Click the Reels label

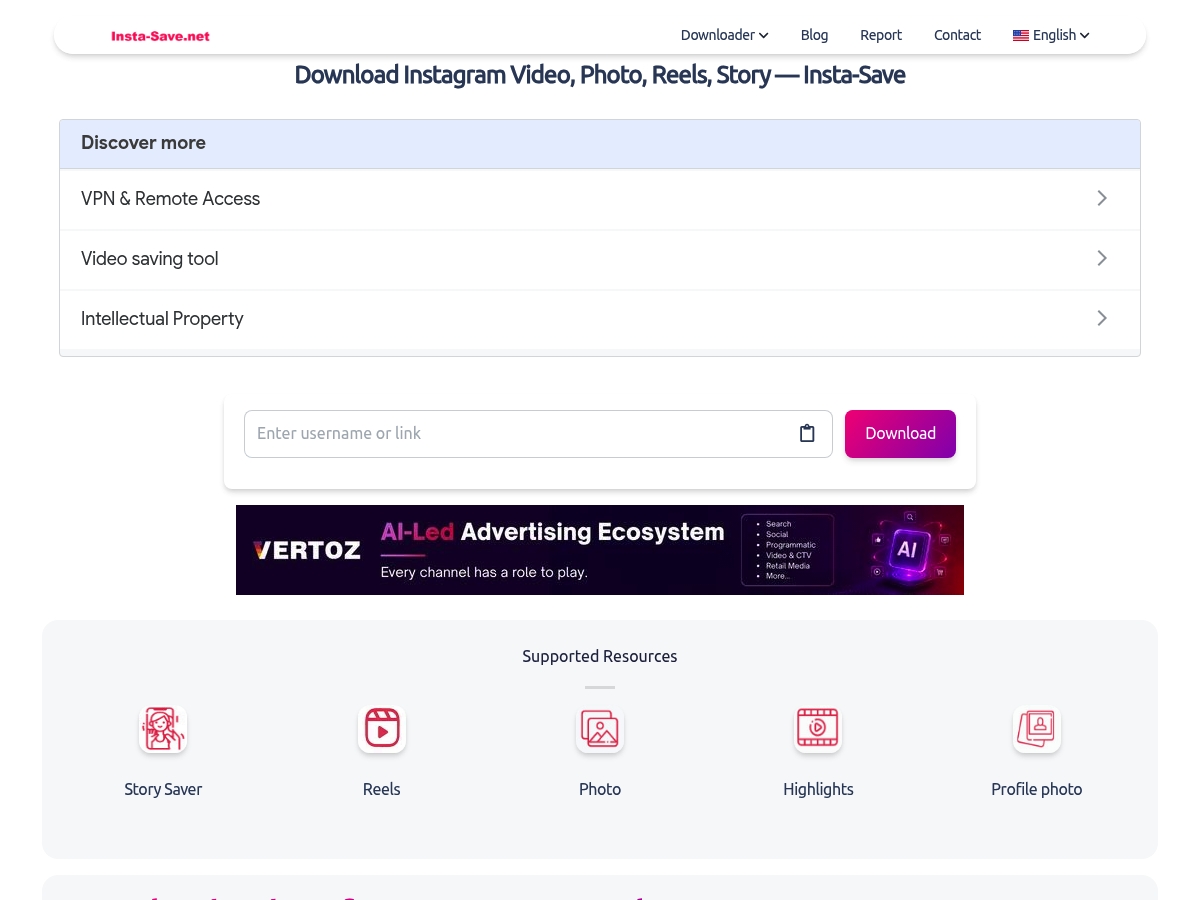pos(382,789)
